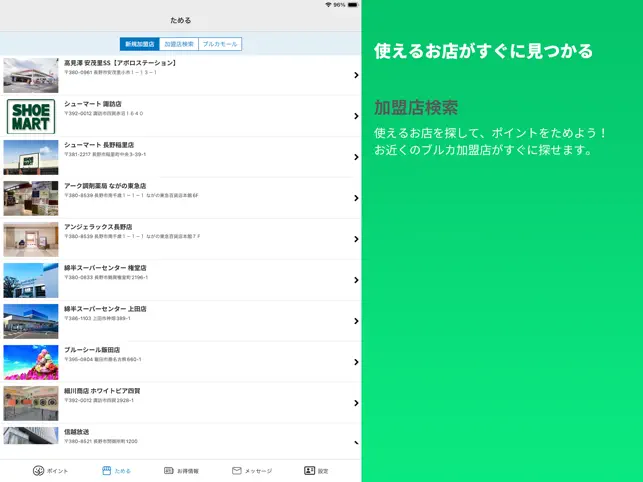Viewport: 643px width, 482px height.
Task: Select the シューマート 諏訪店 store name
Action: (x=93, y=104)
